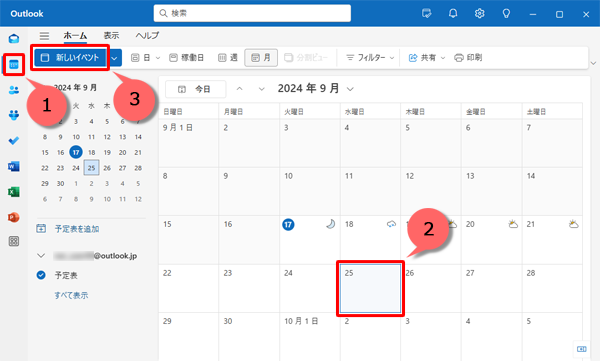This screenshot has width=600, height=361.
Task: Select the 22 cell in the month grid
Action: click(x=188, y=288)
